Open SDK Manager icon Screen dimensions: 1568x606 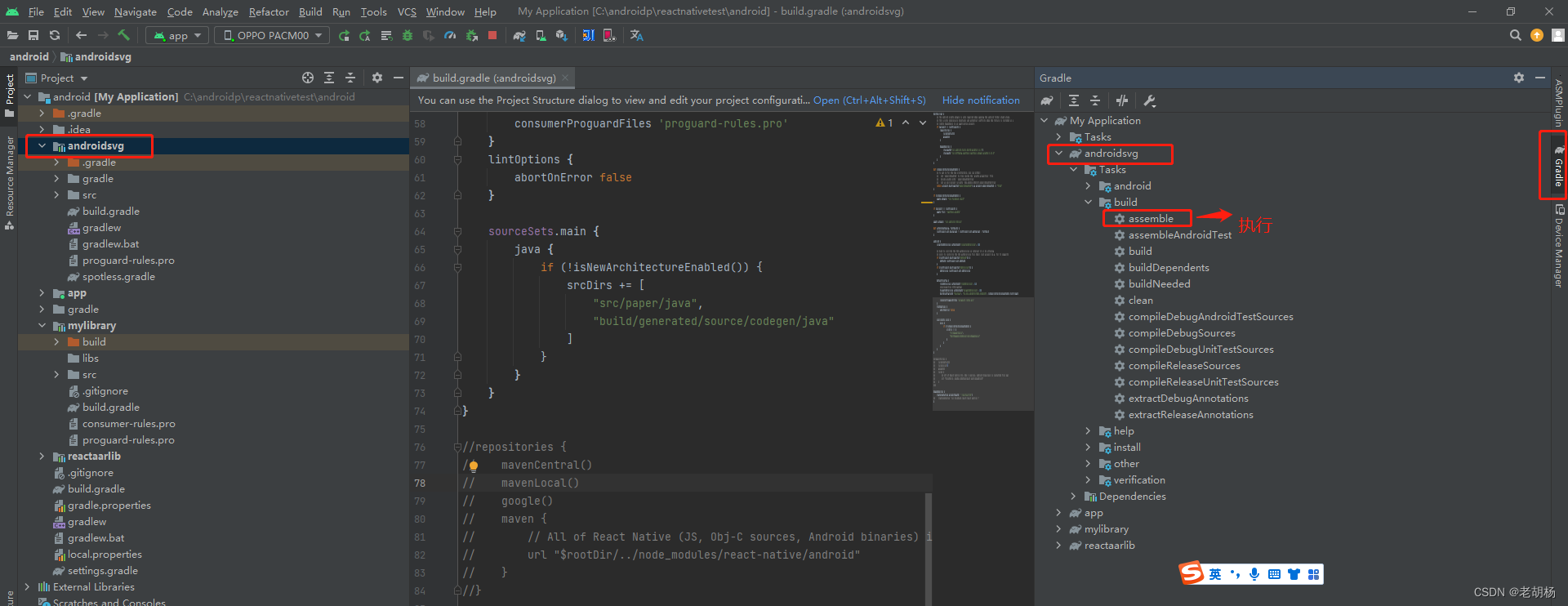coord(561,35)
